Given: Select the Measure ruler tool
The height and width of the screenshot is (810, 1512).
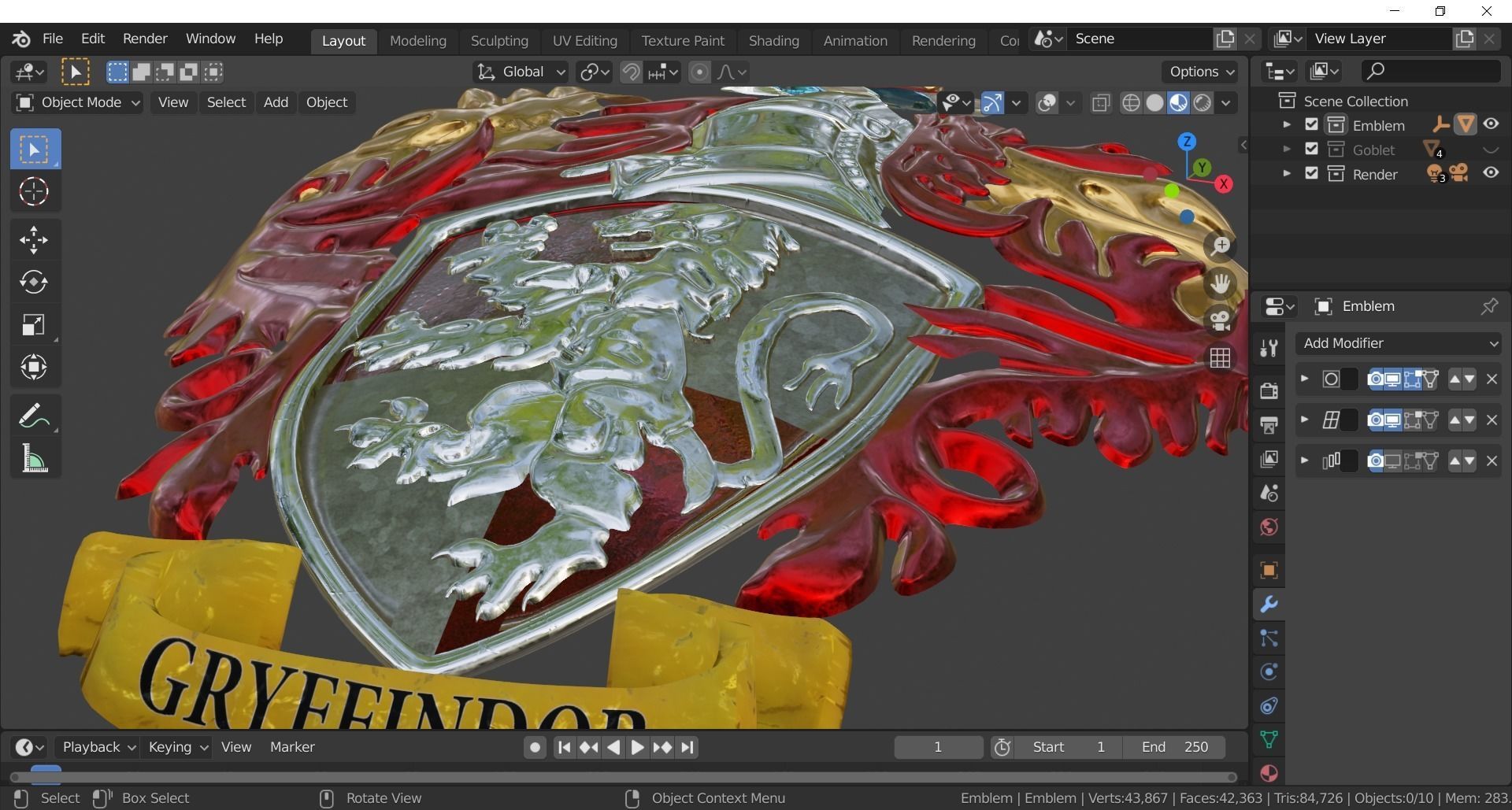Looking at the screenshot, I should click(x=34, y=458).
